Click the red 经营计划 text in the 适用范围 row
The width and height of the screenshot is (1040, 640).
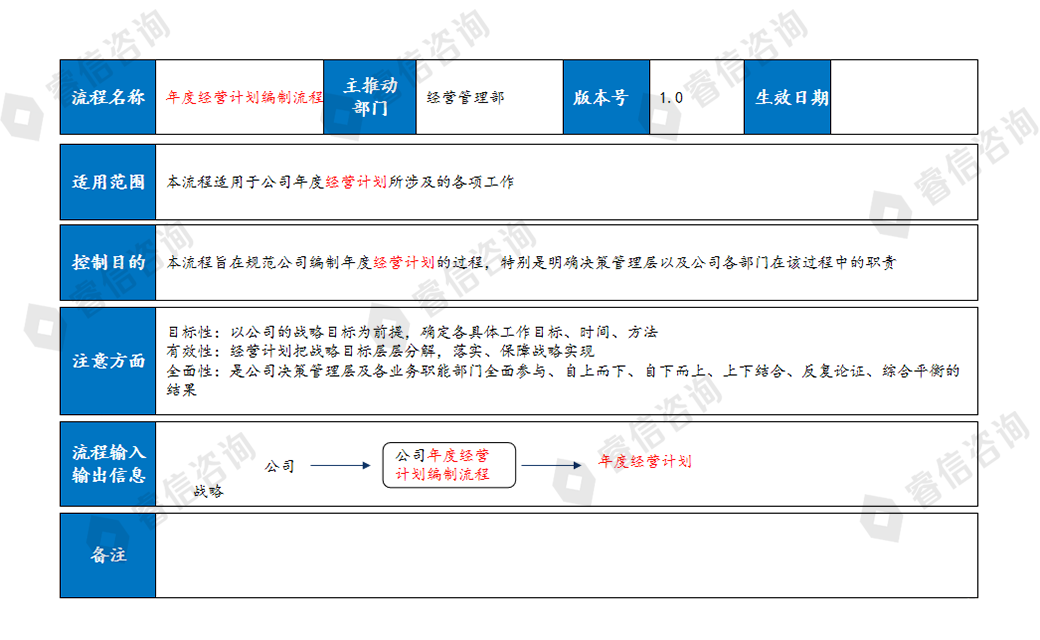tap(356, 183)
